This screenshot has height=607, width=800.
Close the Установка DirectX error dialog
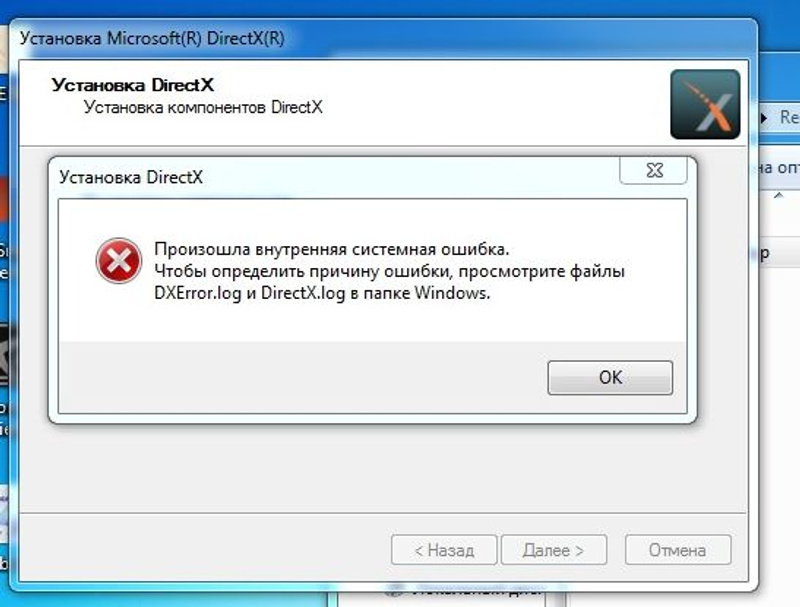point(654,170)
